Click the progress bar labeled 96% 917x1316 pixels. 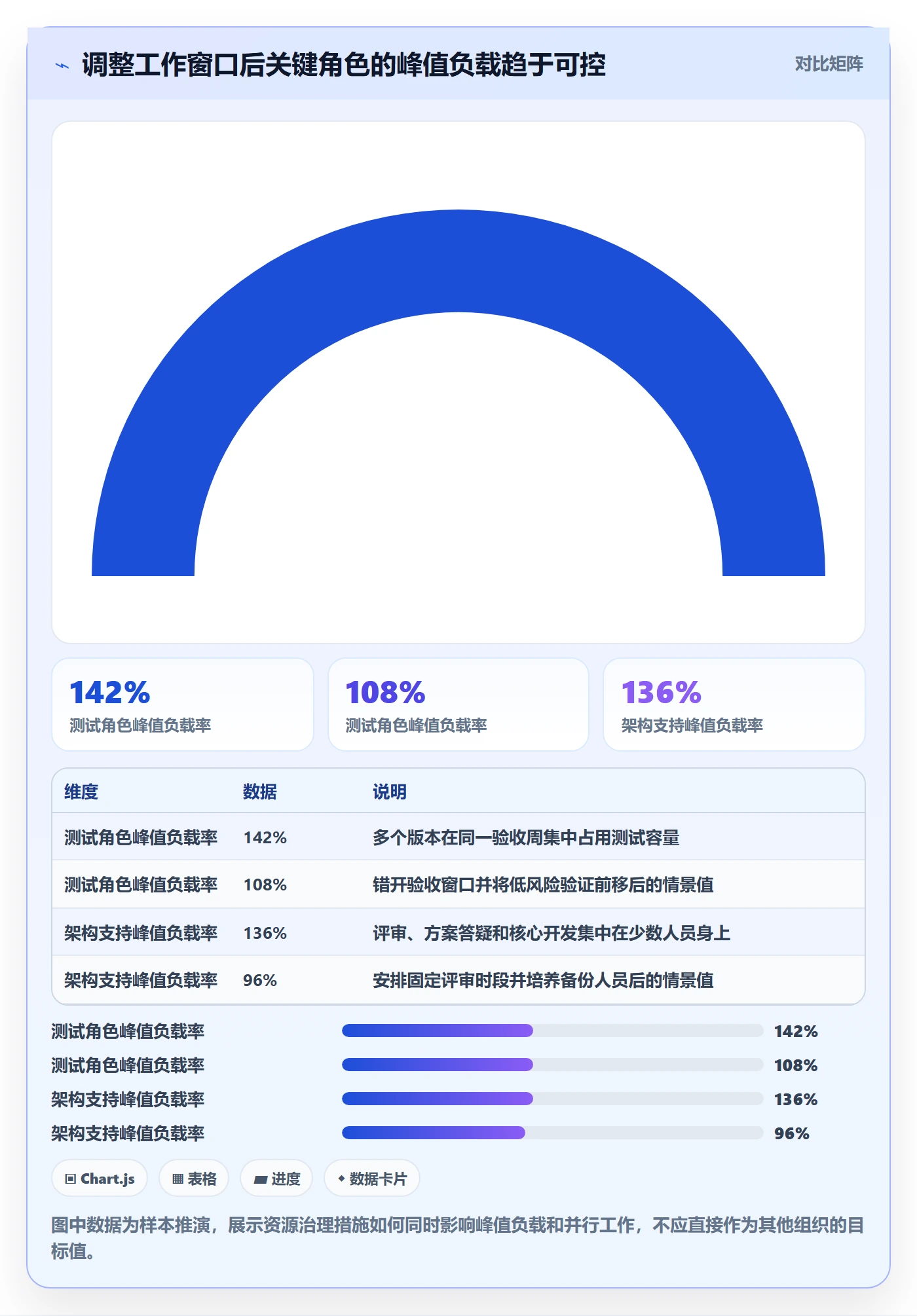tap(552, 1133)
